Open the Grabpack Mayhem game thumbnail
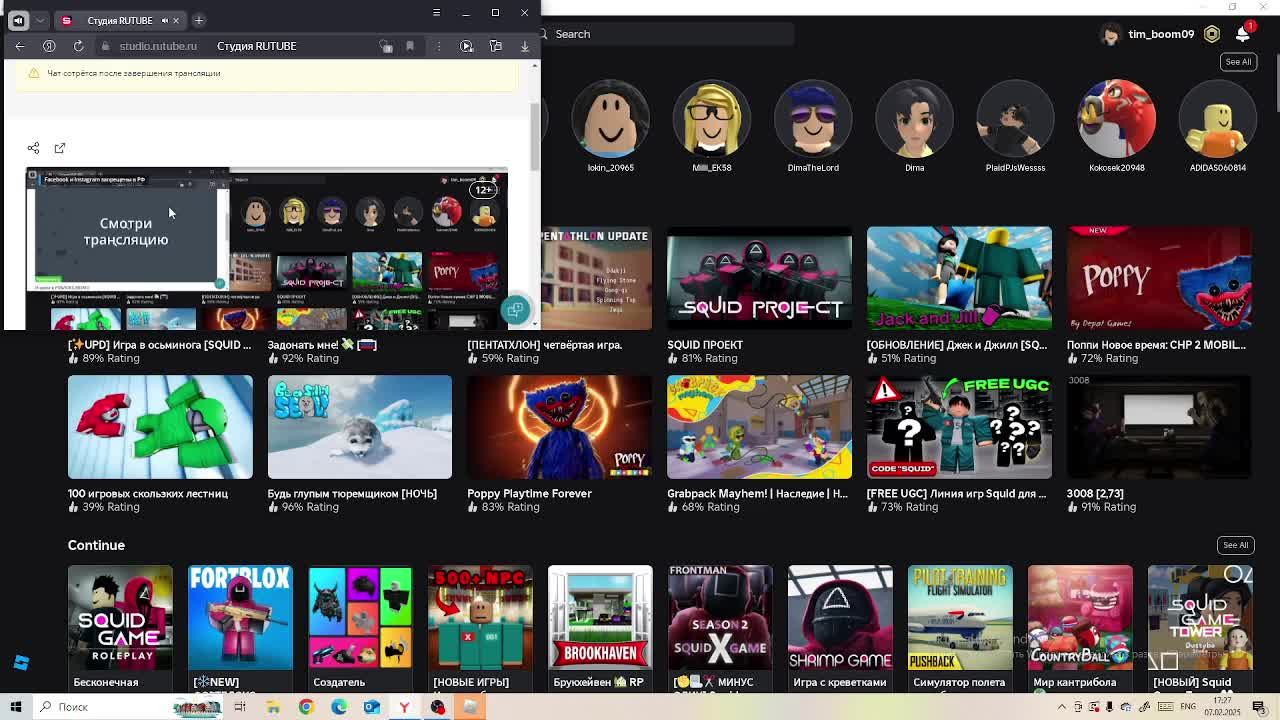The image size is (1280, 720). (759, 427)
